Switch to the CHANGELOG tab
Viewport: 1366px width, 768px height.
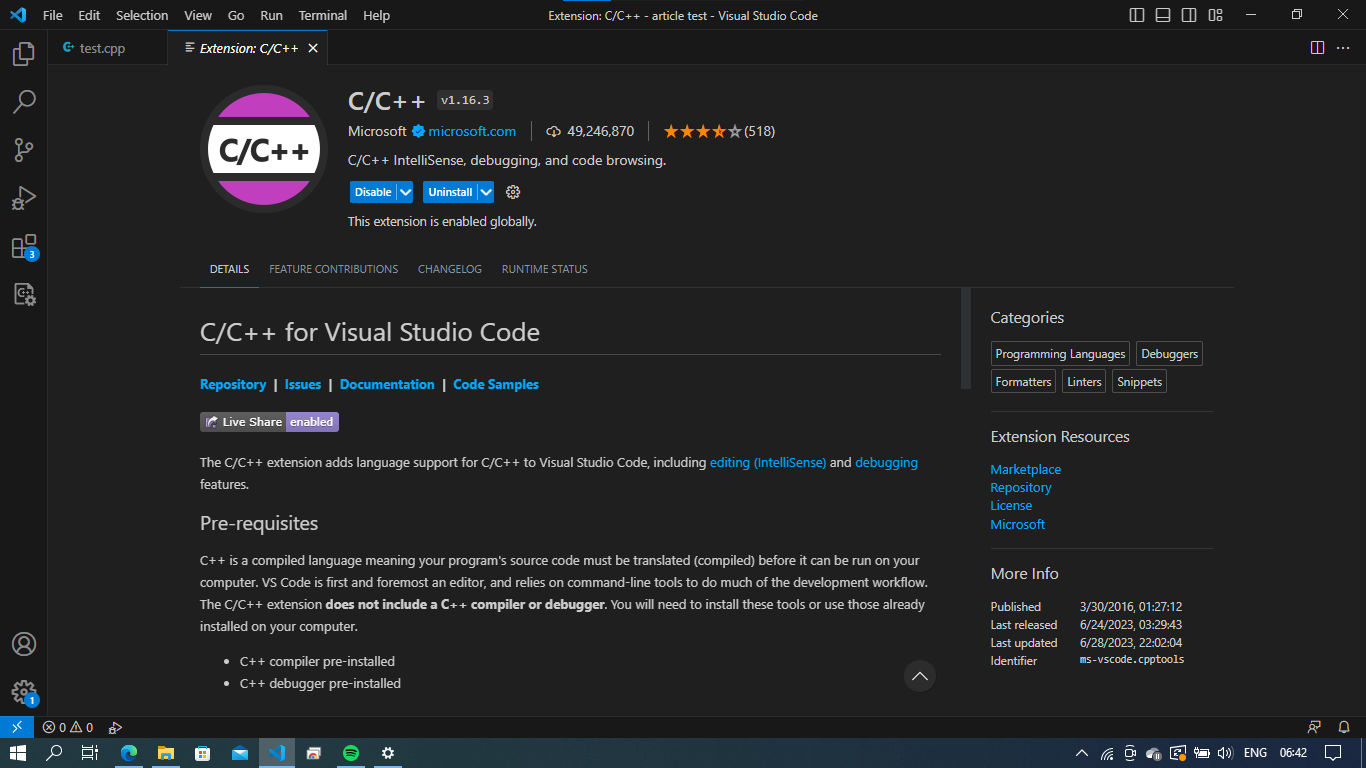450,269
